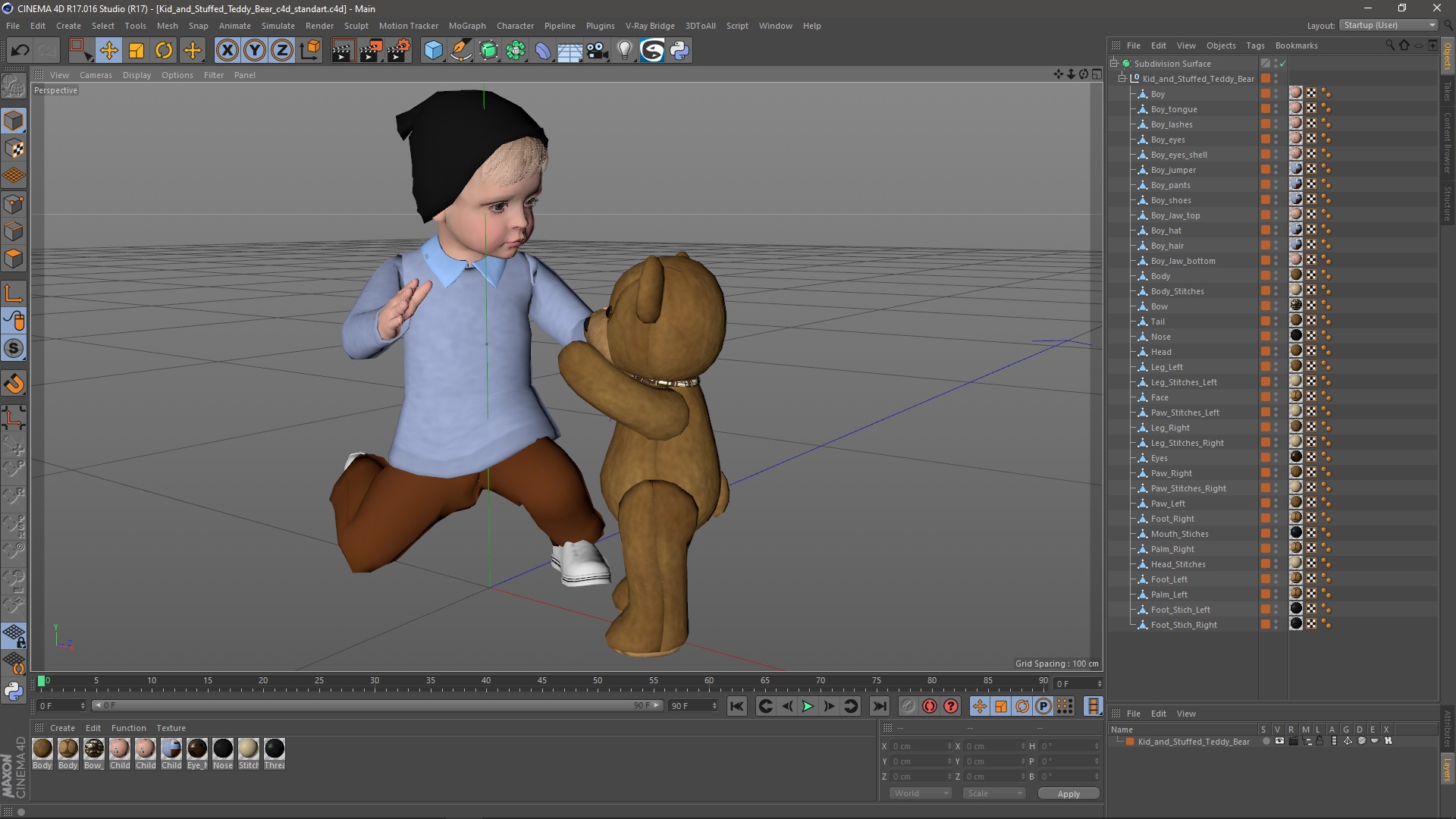Open the Objects side tab

(1448, 57)
